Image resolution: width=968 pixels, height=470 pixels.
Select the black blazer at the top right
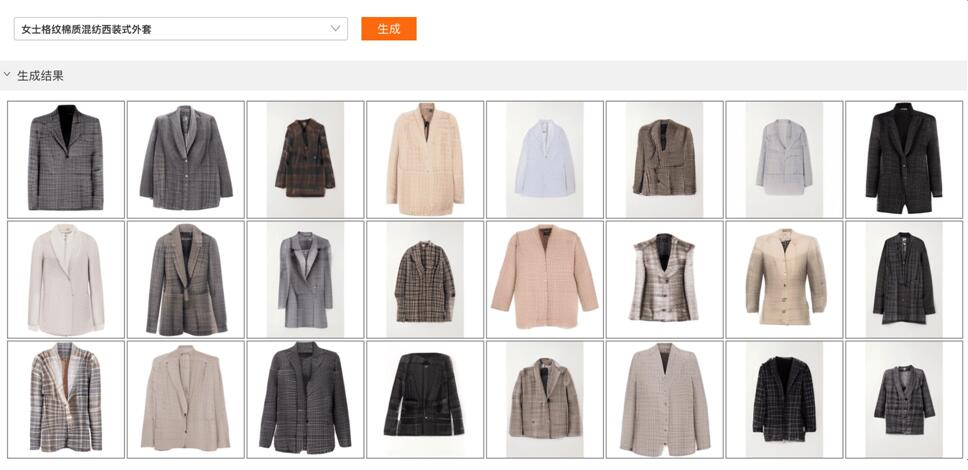pyautogui.click(x=904, y=159)
